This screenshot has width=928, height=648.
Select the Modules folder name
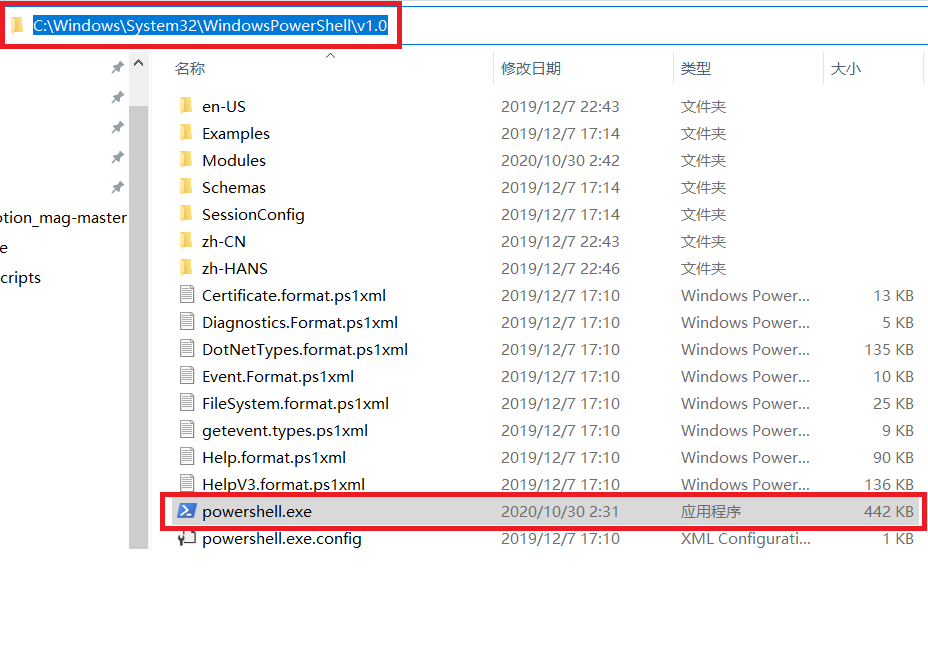coord(234,160)
